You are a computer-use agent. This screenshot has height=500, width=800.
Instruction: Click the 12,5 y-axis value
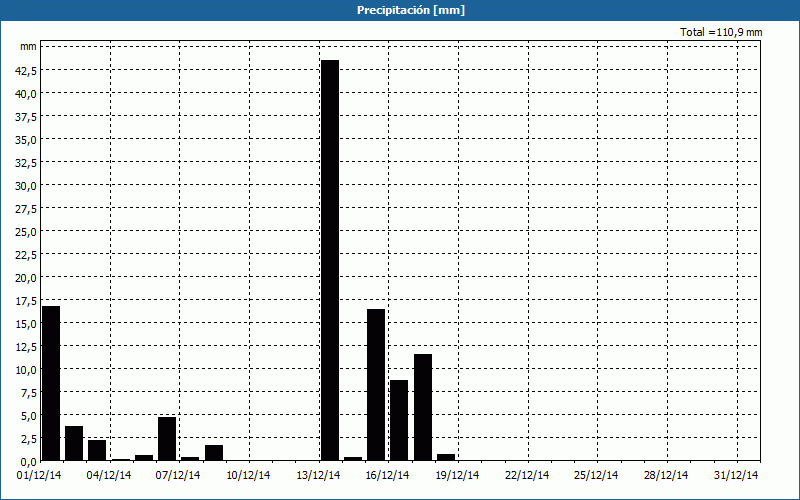26,346
